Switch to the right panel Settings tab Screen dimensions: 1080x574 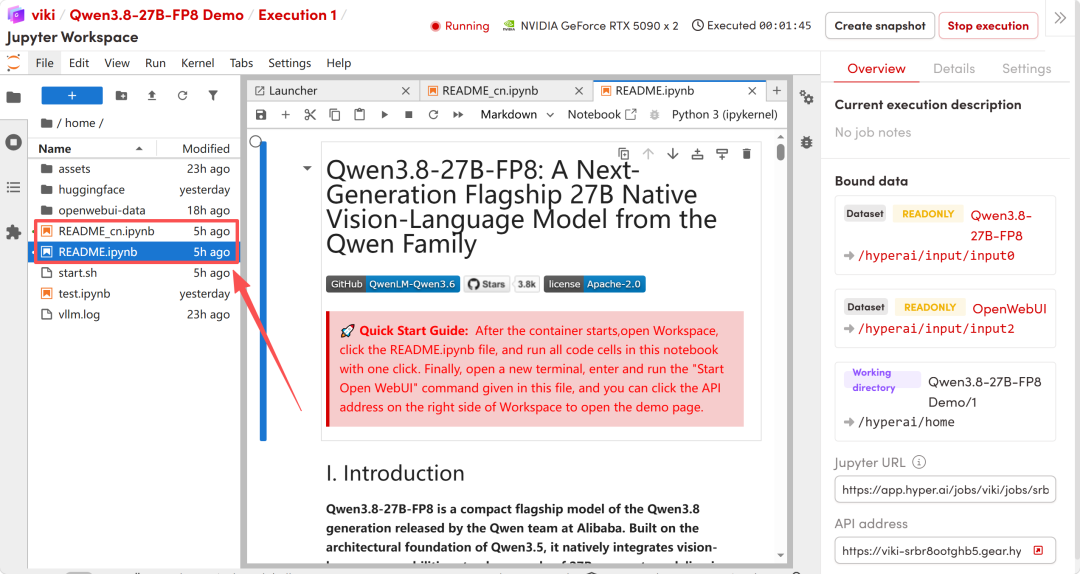click(1026, 68)
